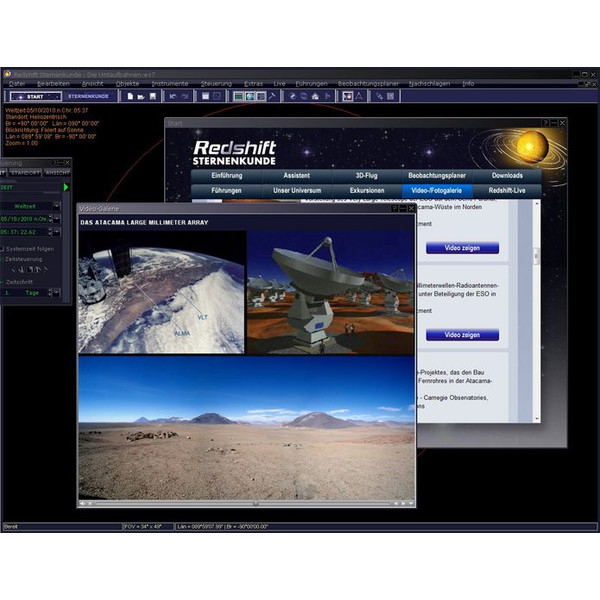Open the Downloads tab in Start window
600x600 pixels.
507,176
